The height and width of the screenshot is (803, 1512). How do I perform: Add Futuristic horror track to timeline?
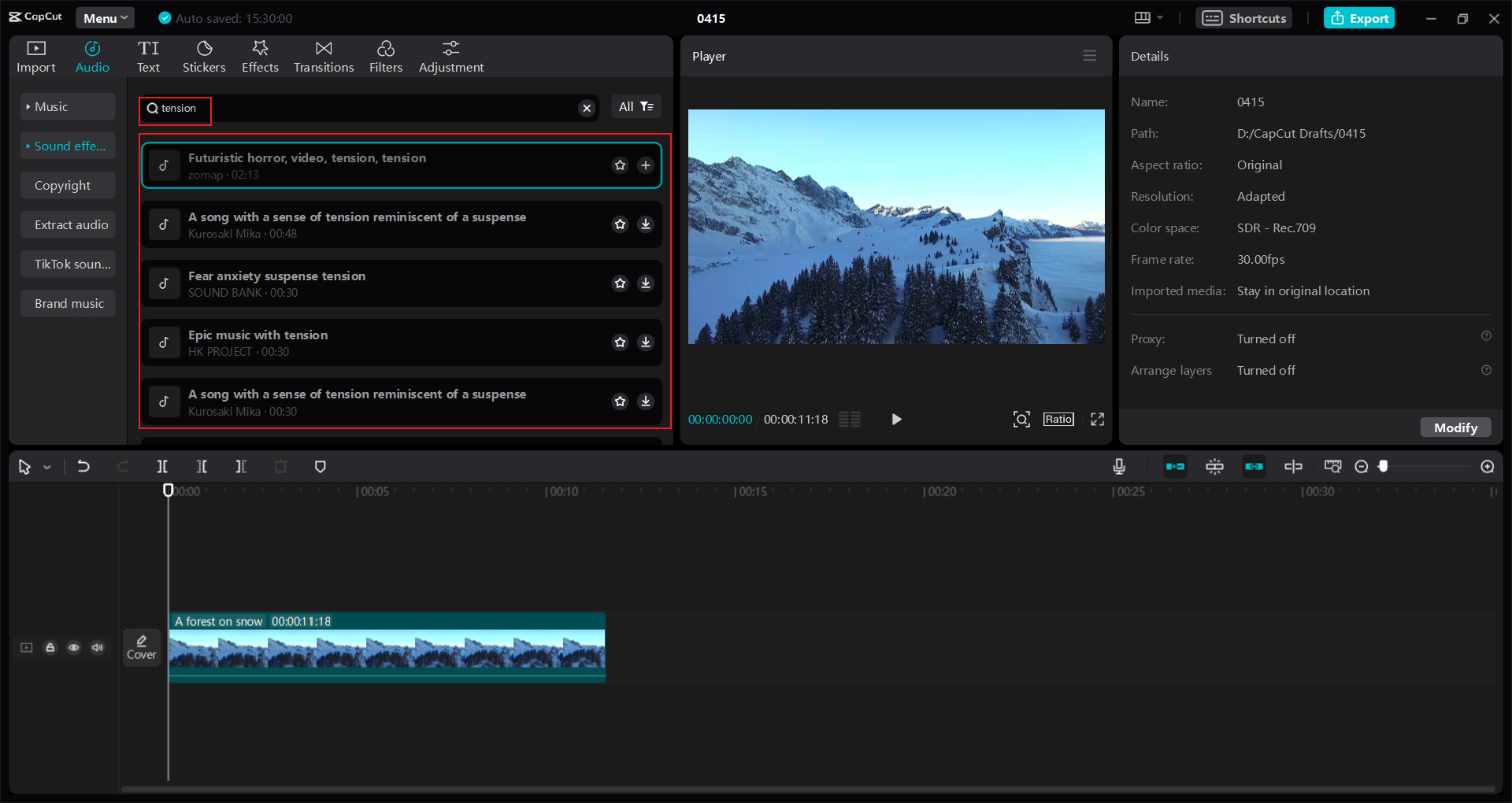click(x=646, y=165)
